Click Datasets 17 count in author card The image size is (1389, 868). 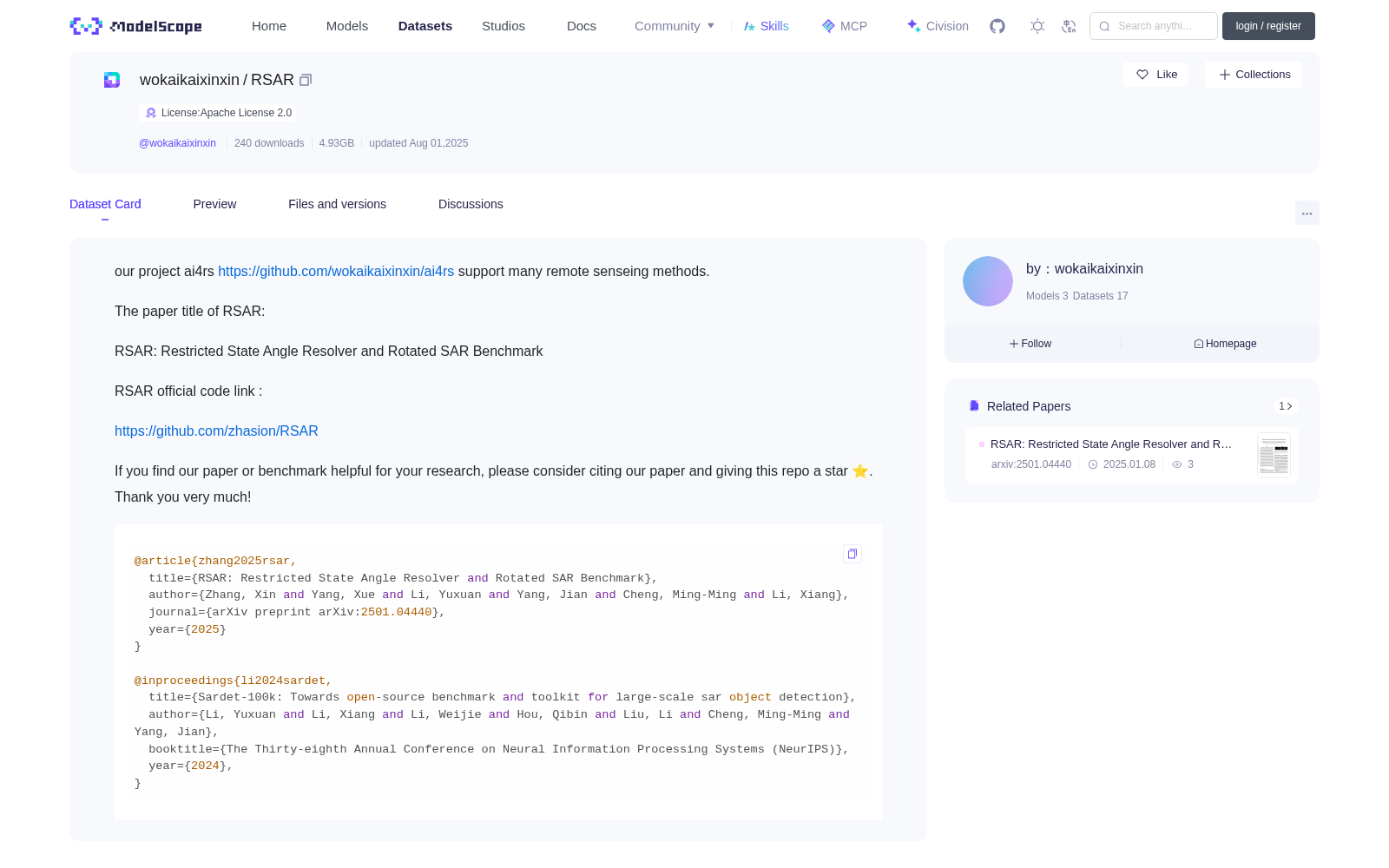1101,296
